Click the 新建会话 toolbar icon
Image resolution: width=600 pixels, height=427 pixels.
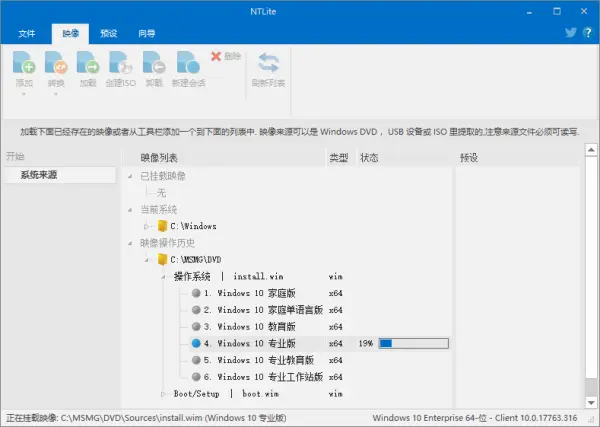[188, 63]
